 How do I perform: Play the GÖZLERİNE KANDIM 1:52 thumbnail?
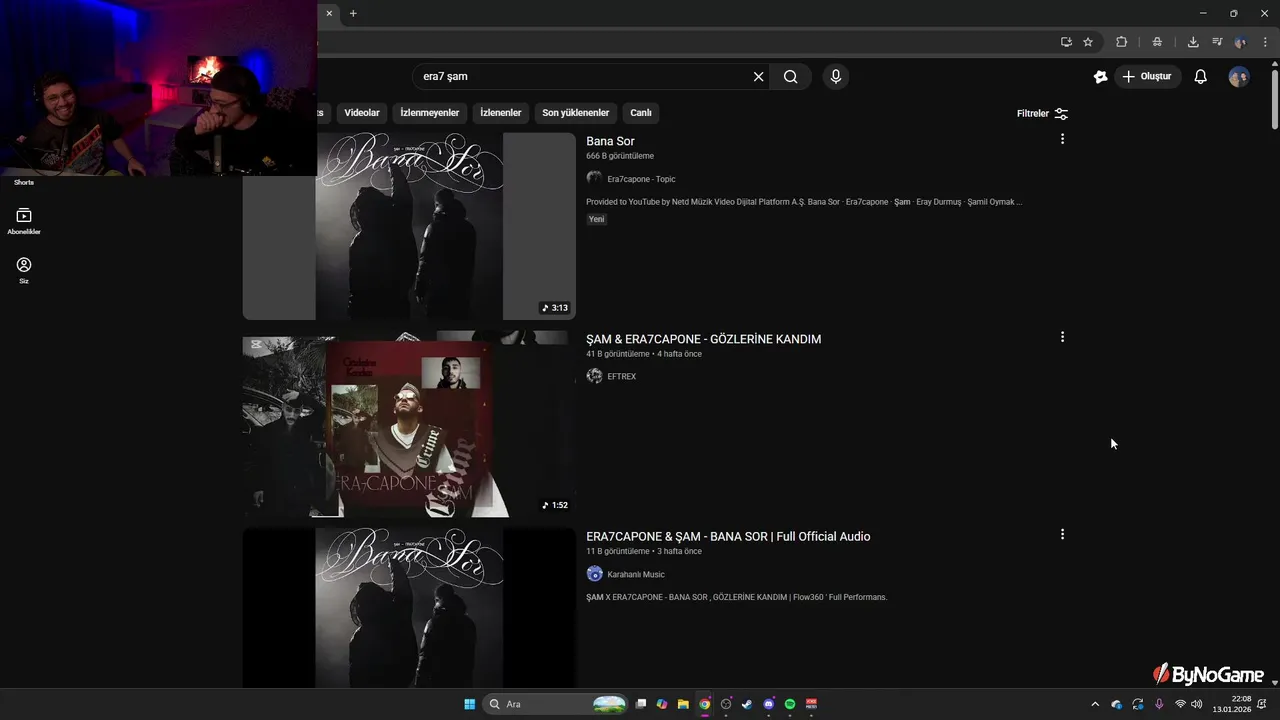[409, 424]
